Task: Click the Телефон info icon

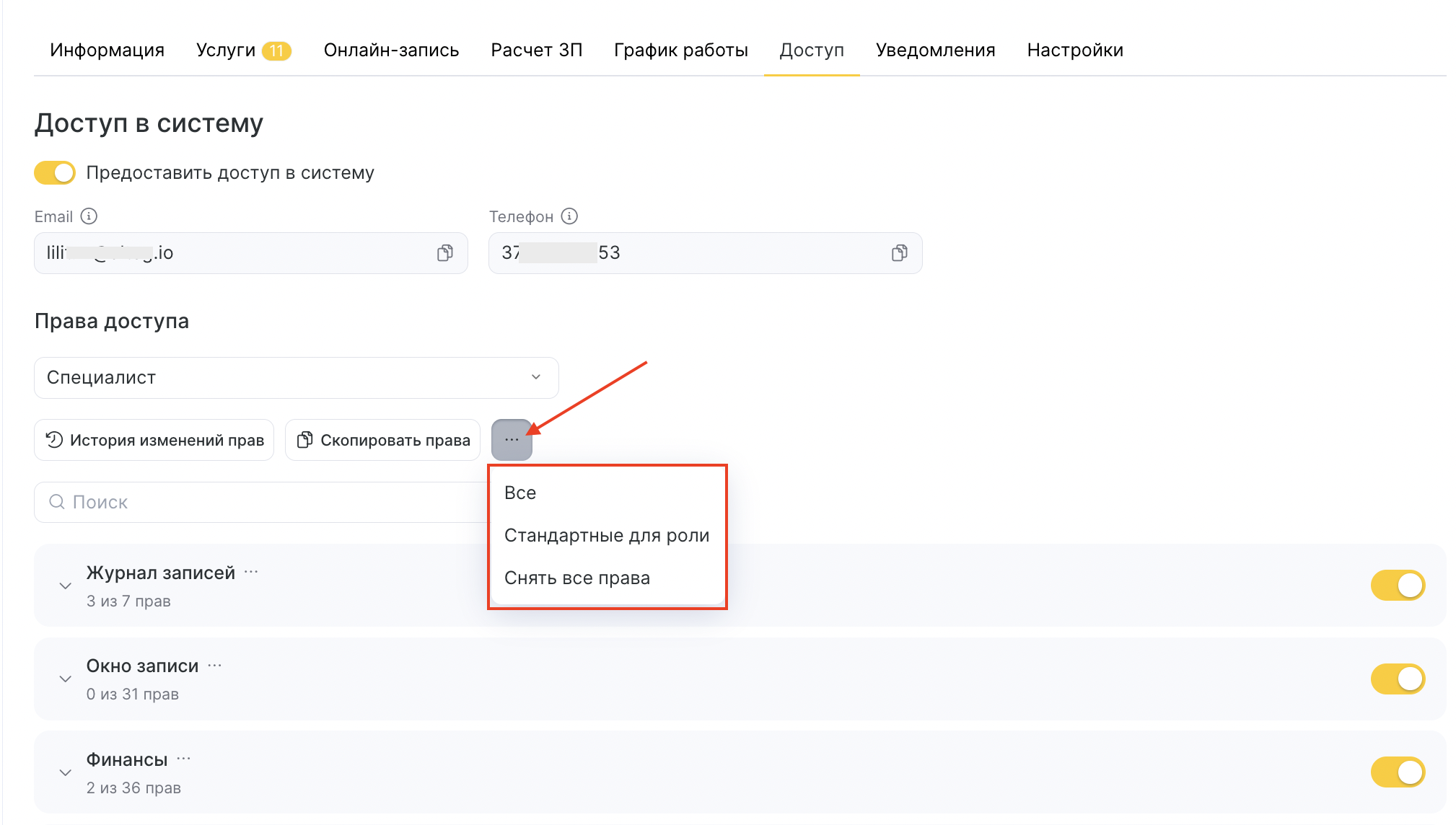Action: [x=569, y=216]
